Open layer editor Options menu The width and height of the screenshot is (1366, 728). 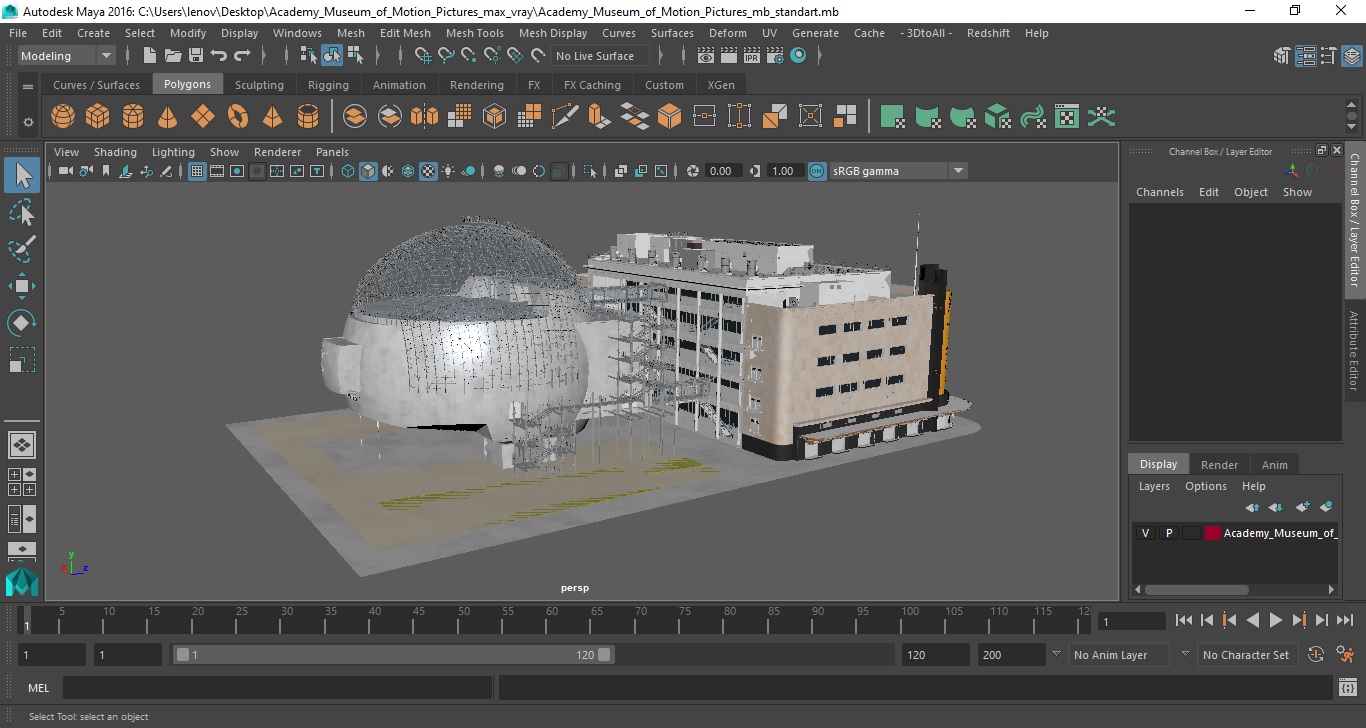click(1205, 486)
